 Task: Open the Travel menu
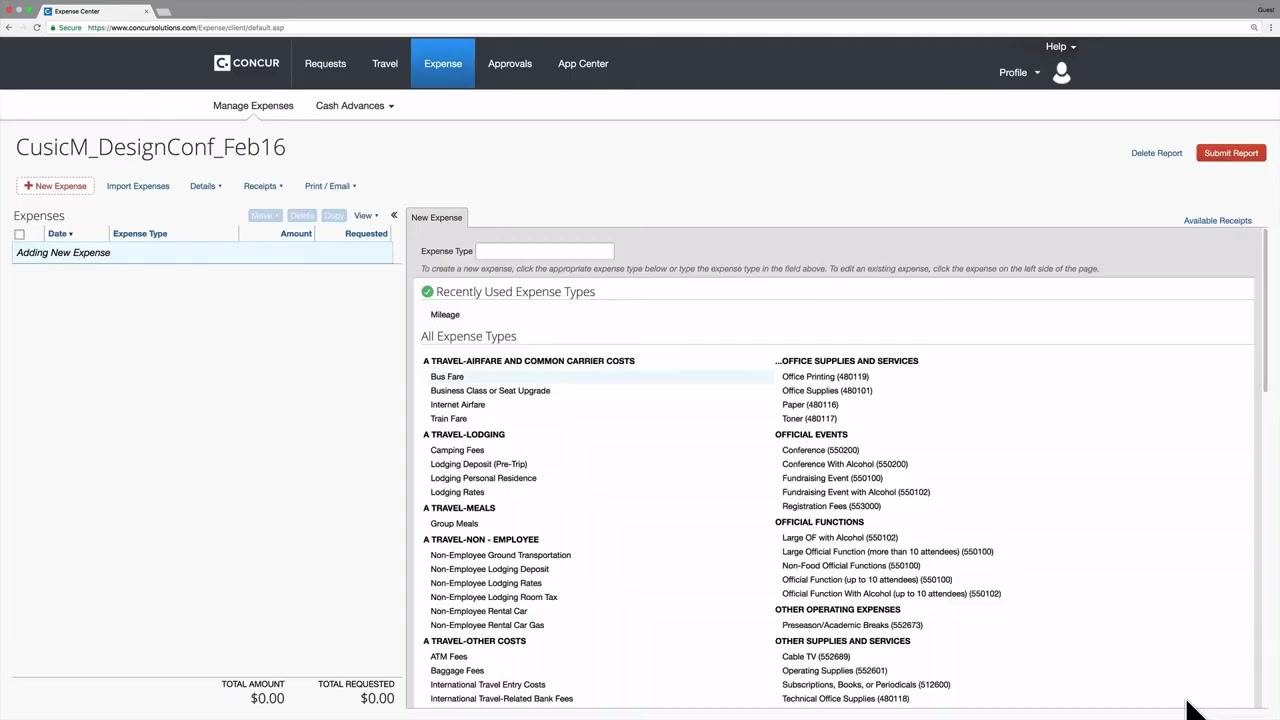point(385,63)
